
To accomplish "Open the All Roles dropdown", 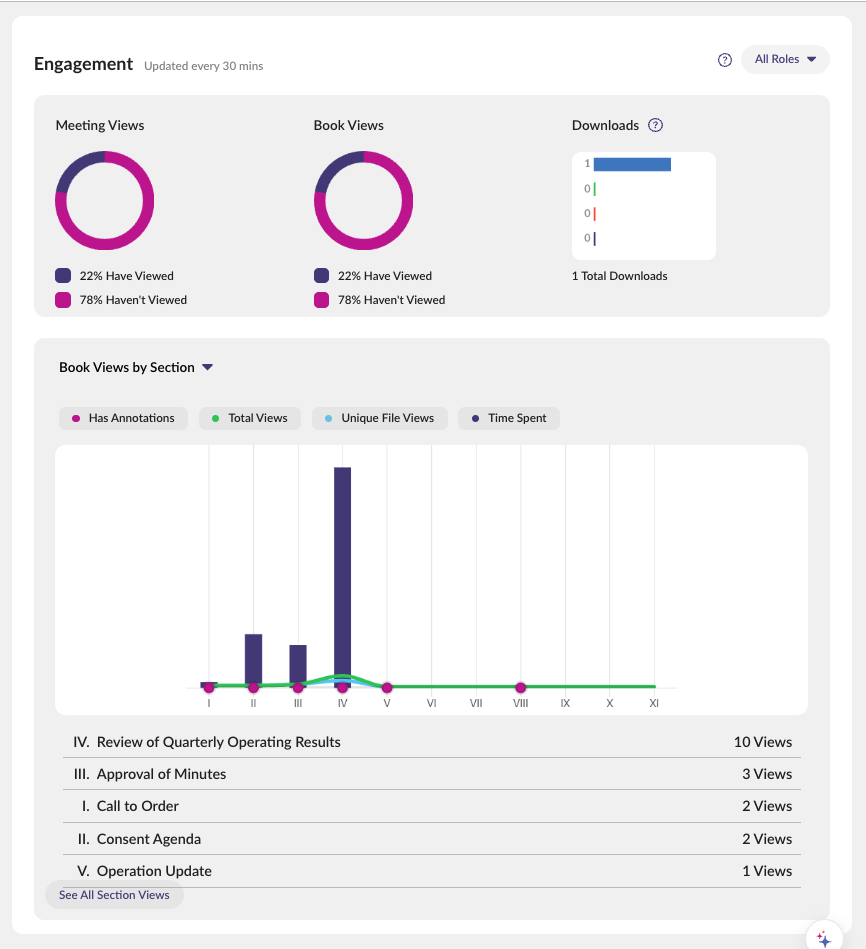I will (785, 59).
